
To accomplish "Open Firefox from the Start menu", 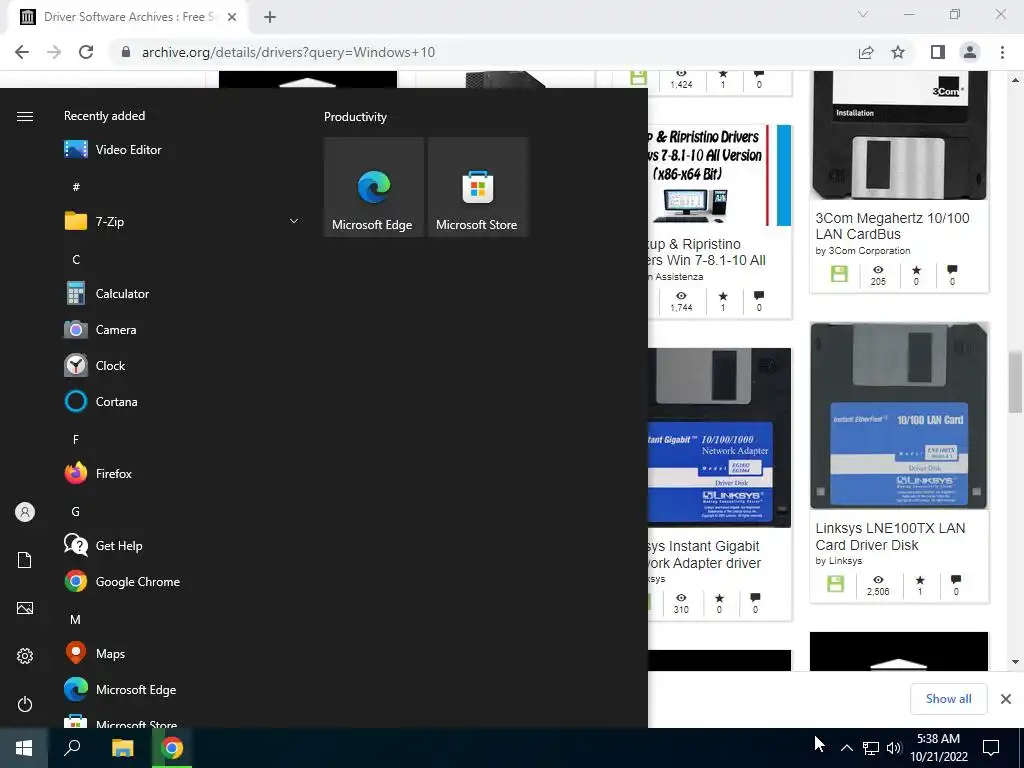I will [183, 473].
